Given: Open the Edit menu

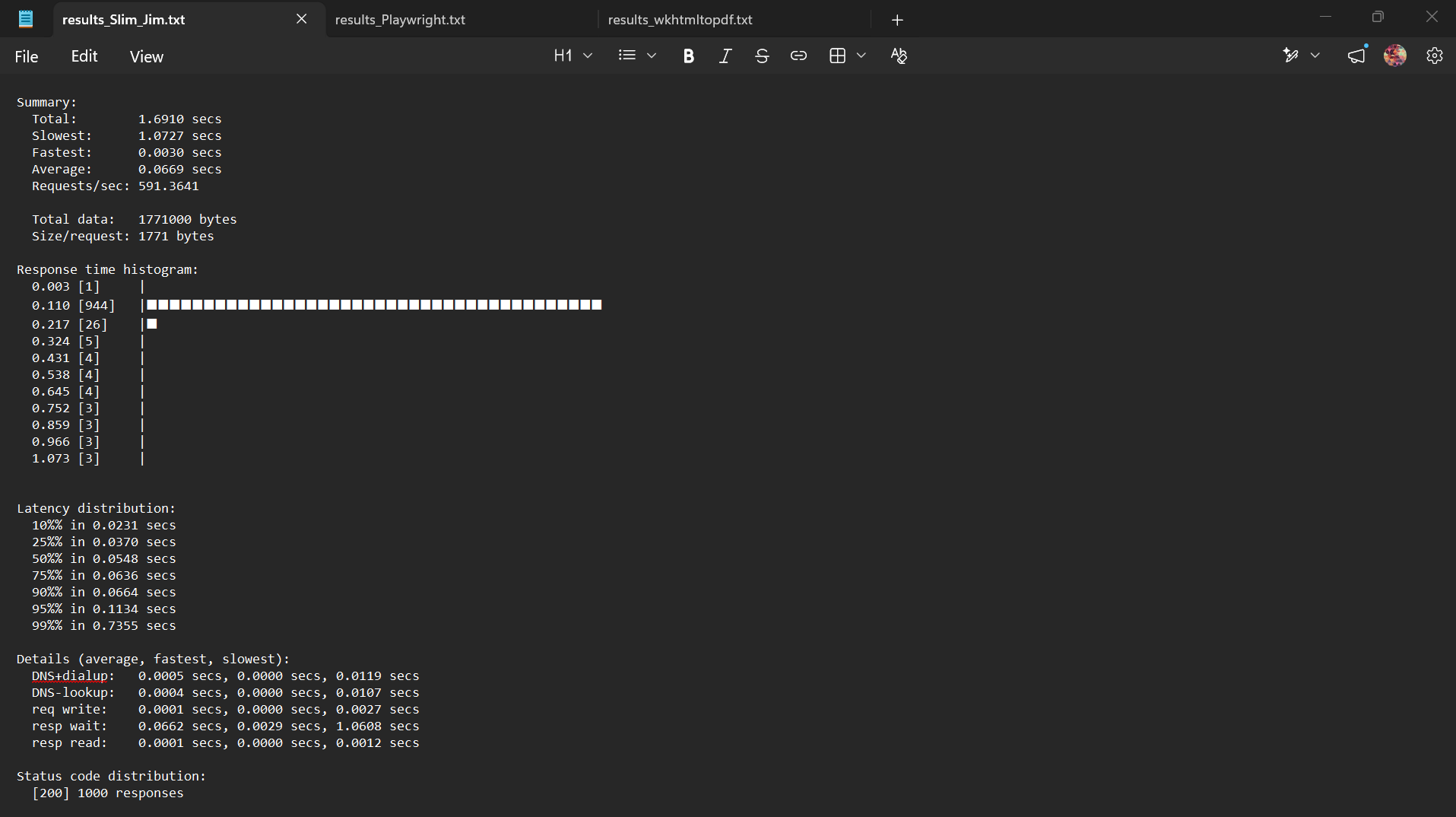Looking at the screenshot, I should (x=84, y=56).
